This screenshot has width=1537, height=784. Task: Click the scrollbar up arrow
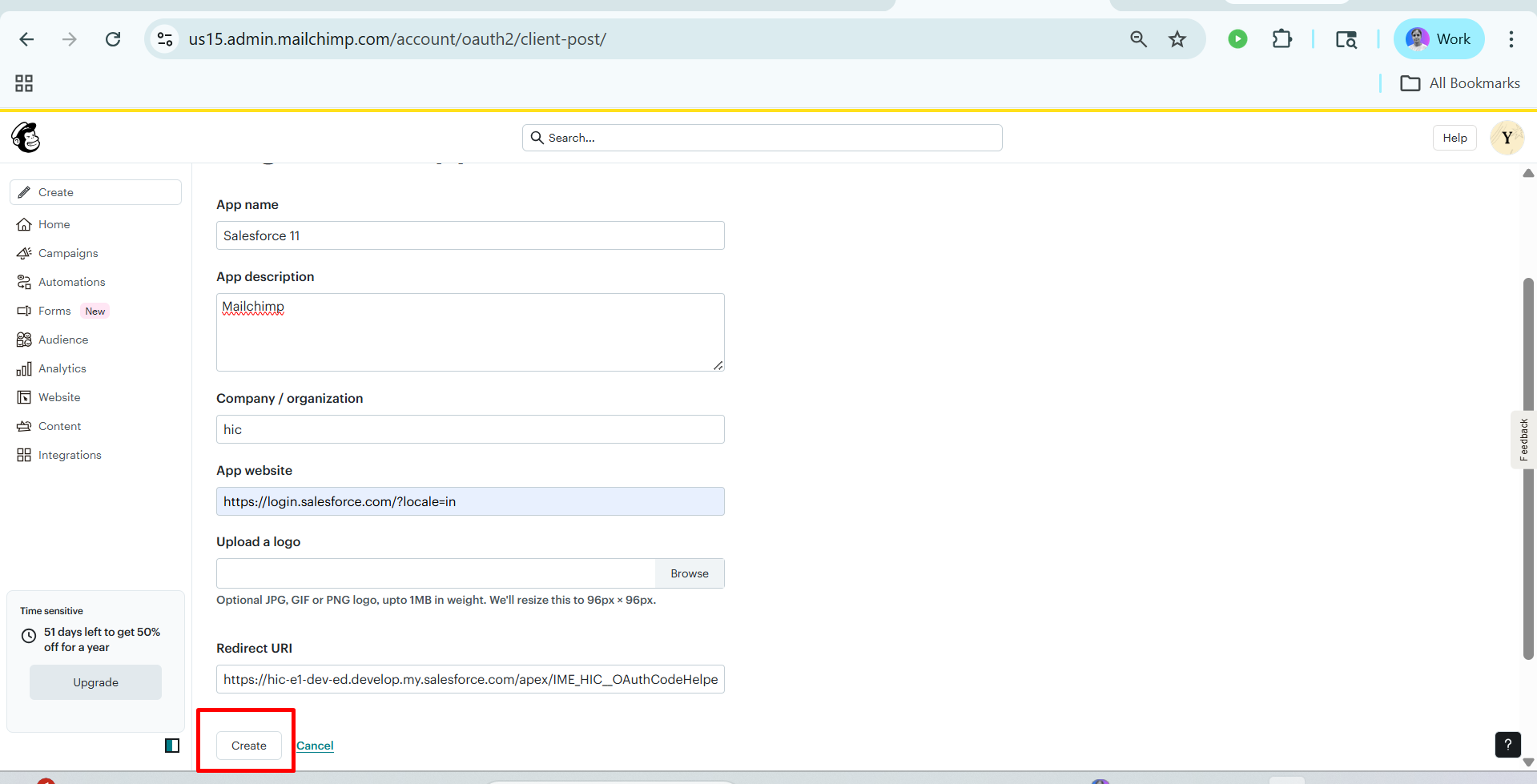click(1528, 173)
